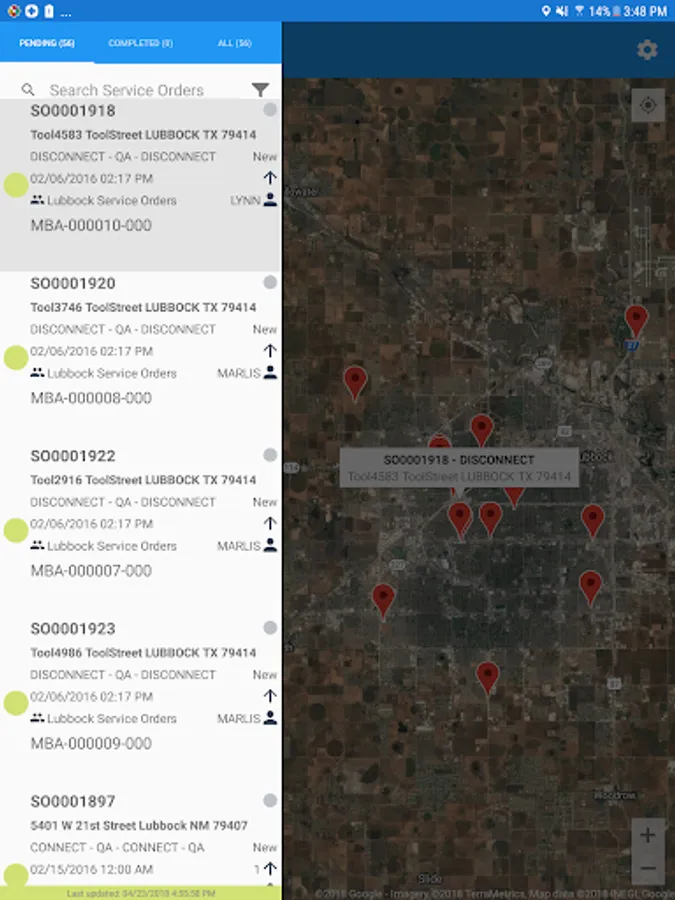Tap the green dot beside SO0001922
675x900 pixels.
pyautogui.click(x=16, y=530)
